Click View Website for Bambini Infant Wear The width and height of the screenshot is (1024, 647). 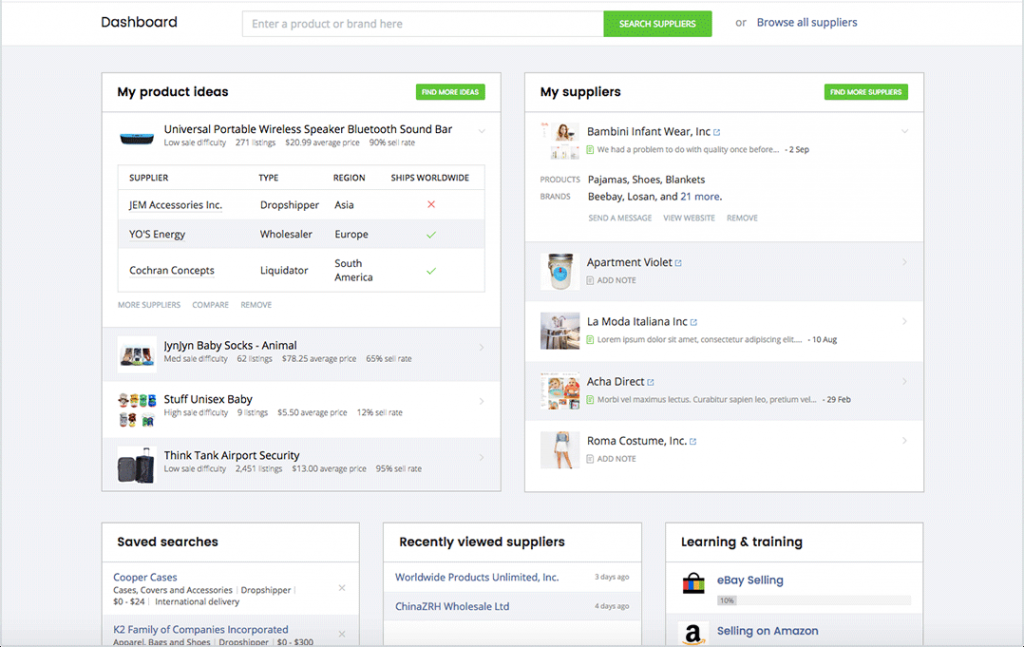point(689,218)
